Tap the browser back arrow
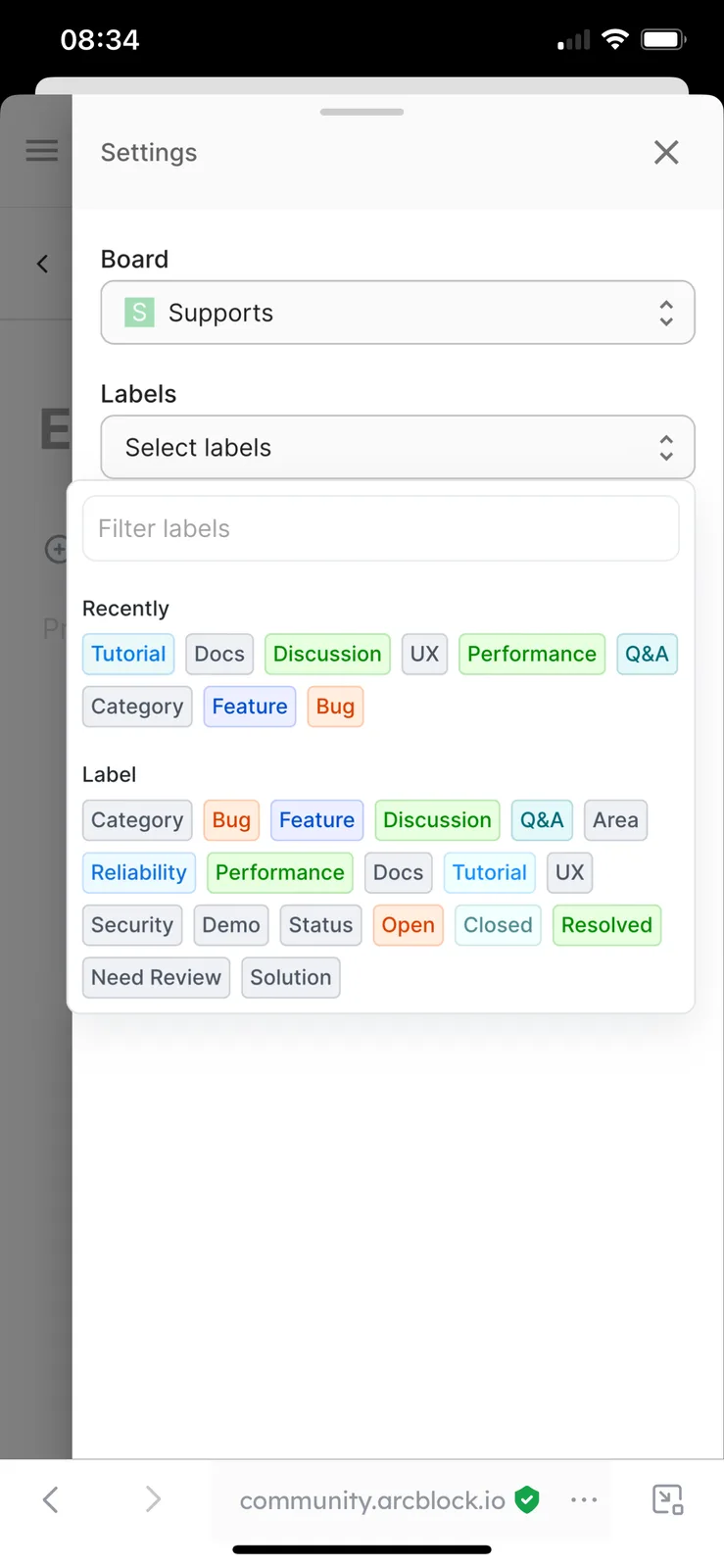 [x=51, y=1498]
